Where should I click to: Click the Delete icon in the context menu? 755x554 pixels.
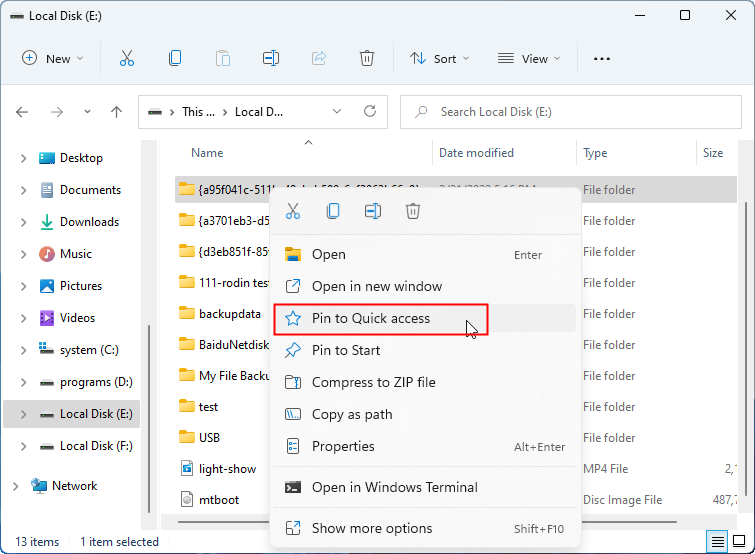[x=413, y=211]
